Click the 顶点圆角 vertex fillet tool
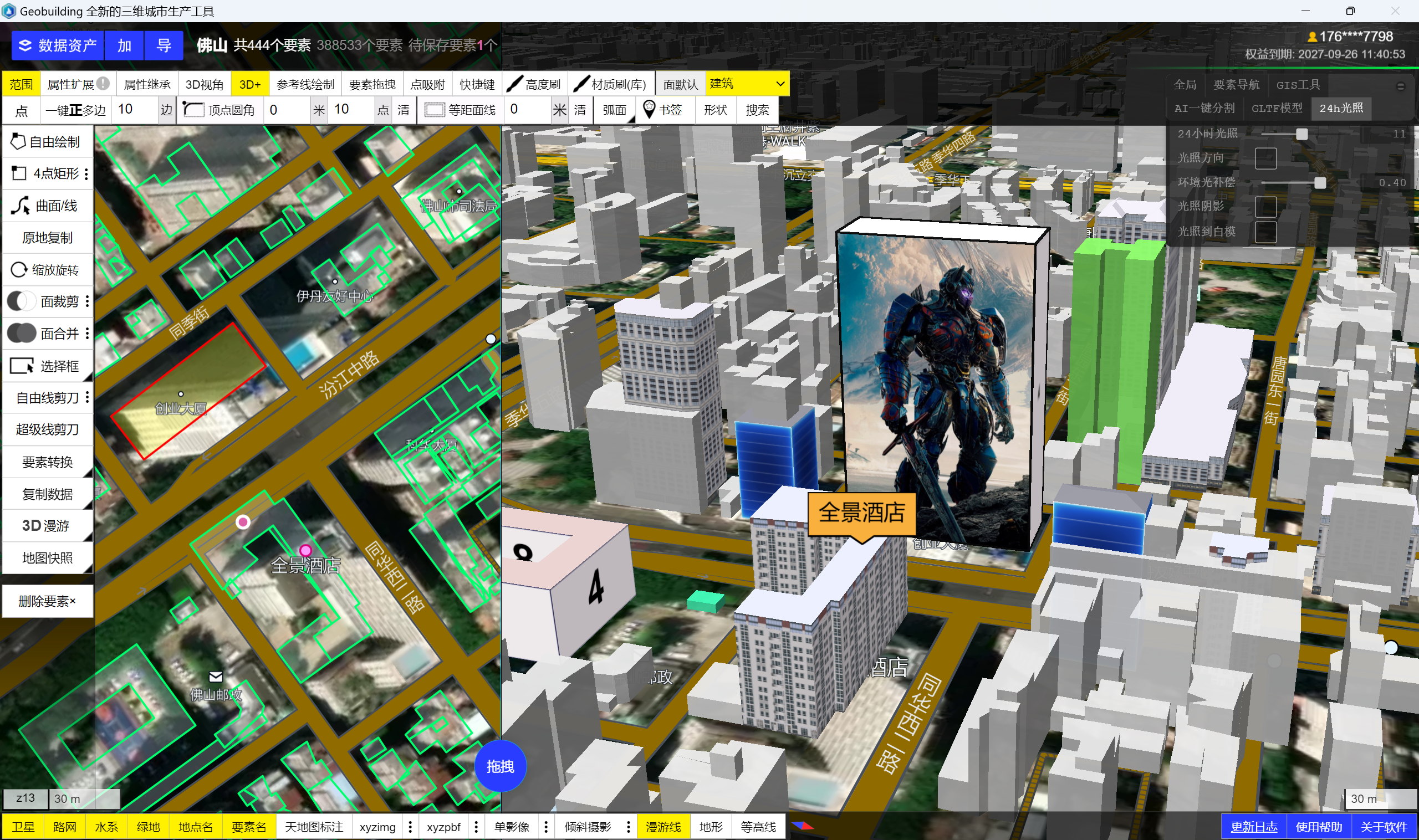Image resolution: width=1419 pixels, height=840 pixels. (219, 110)
